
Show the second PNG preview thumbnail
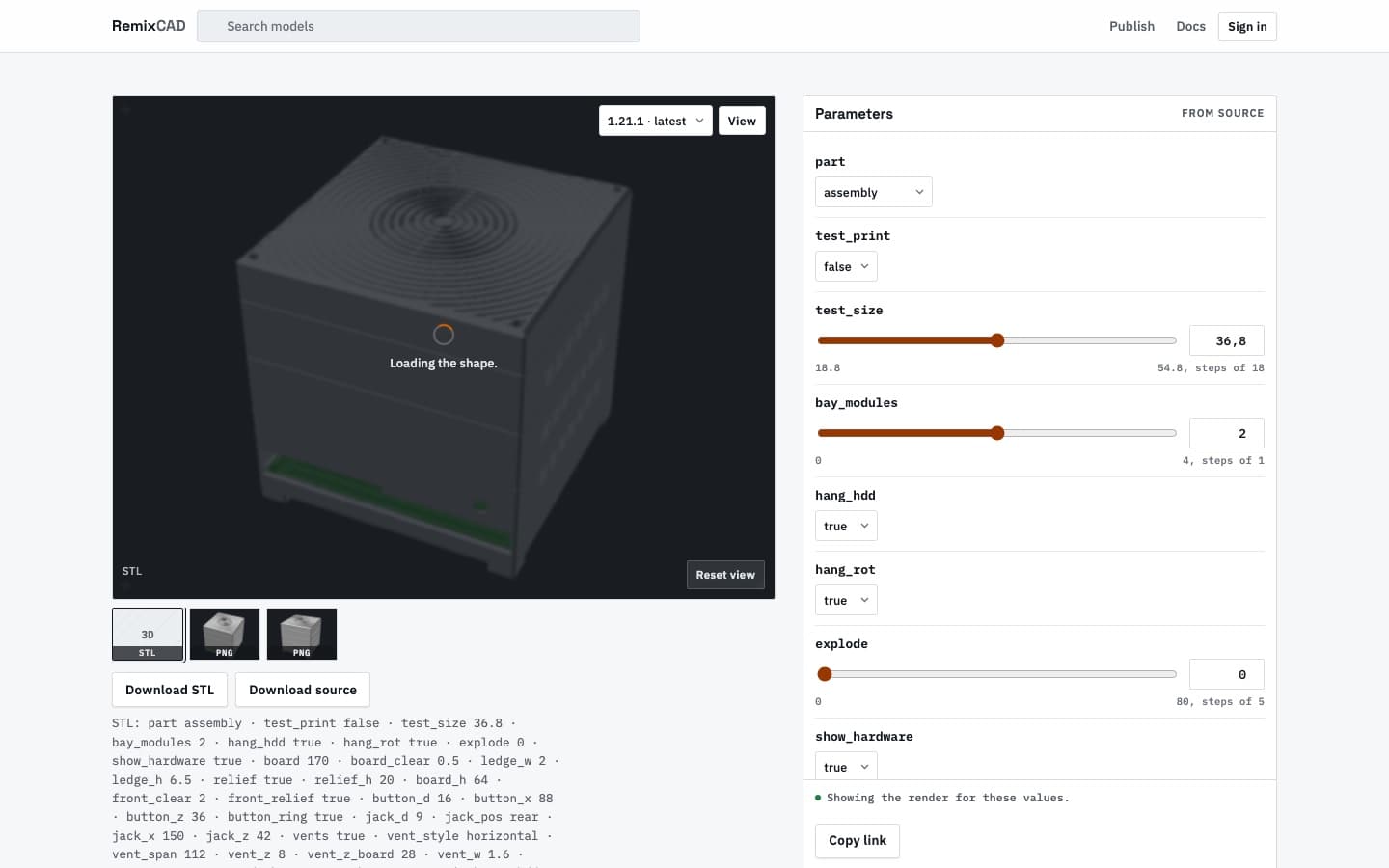click(x=302, y=634)
